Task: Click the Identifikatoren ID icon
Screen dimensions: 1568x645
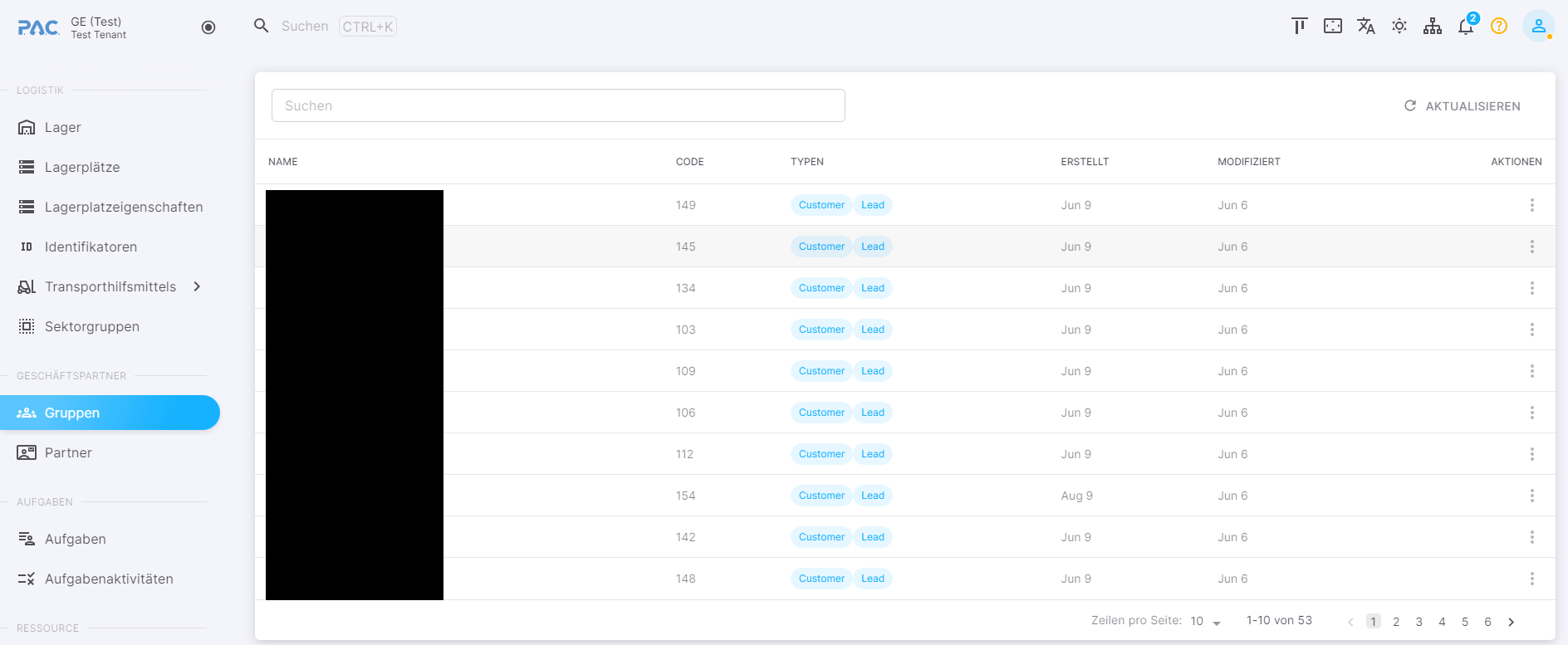Action: click(x=27, y=247)
